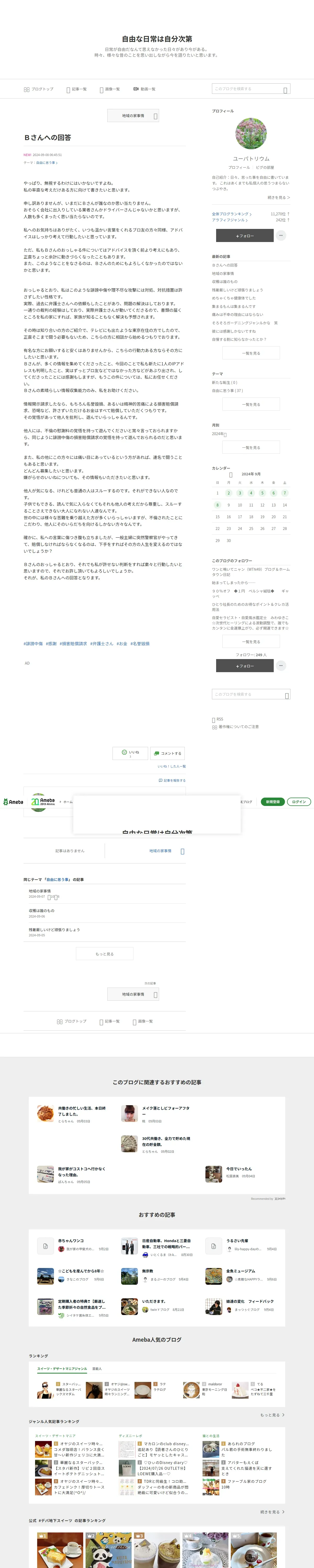The height and width of the screenshot is (1568, 314).
Task: Open 画像一覧 in the top navigation bar
Action: [110, 89]
